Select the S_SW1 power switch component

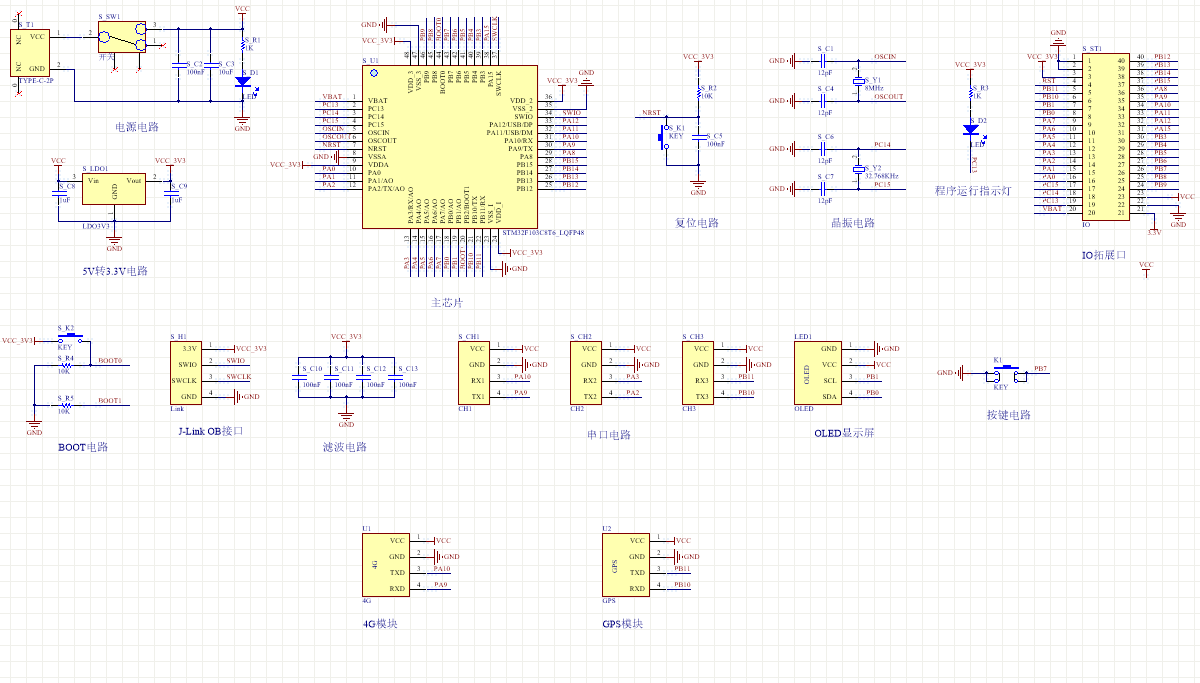122,37
